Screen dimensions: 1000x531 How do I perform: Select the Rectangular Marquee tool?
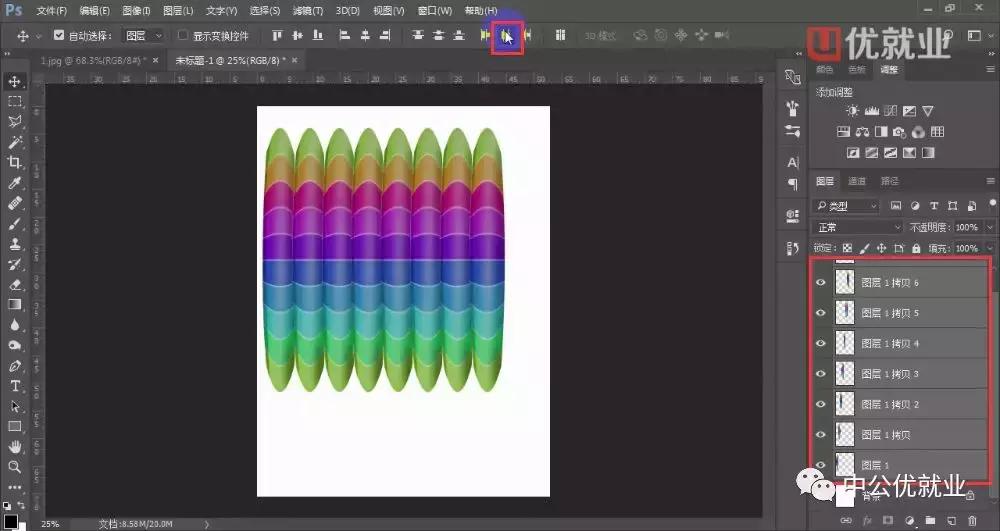click(15, 101)
